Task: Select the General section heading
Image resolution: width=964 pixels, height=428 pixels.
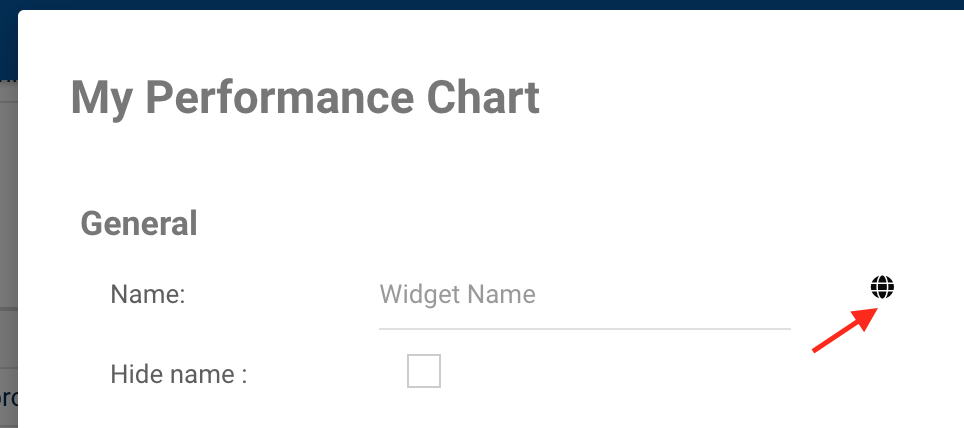Action: [x=139, y=223]
